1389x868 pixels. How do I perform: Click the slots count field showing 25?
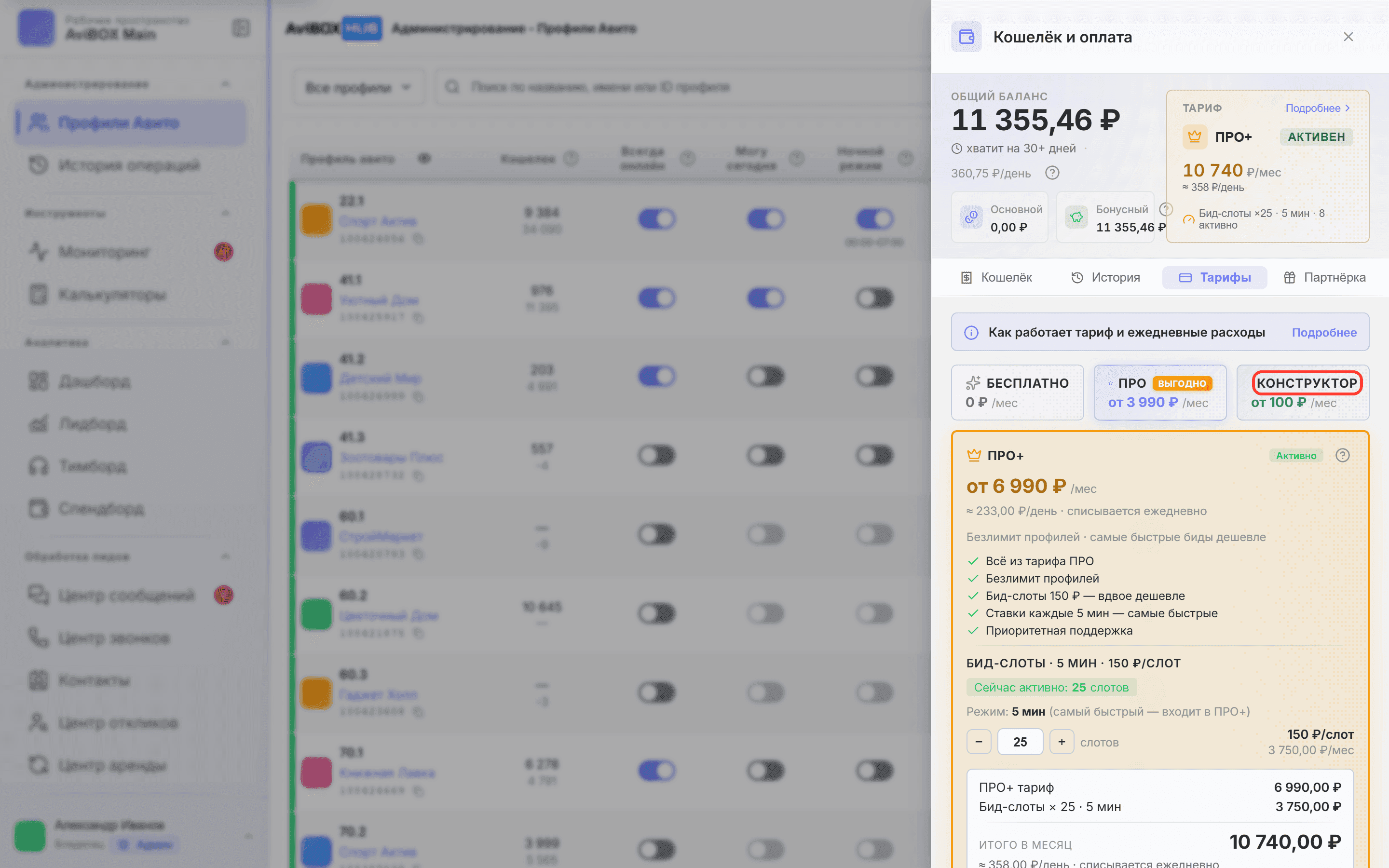click(x=1020, y=742)
